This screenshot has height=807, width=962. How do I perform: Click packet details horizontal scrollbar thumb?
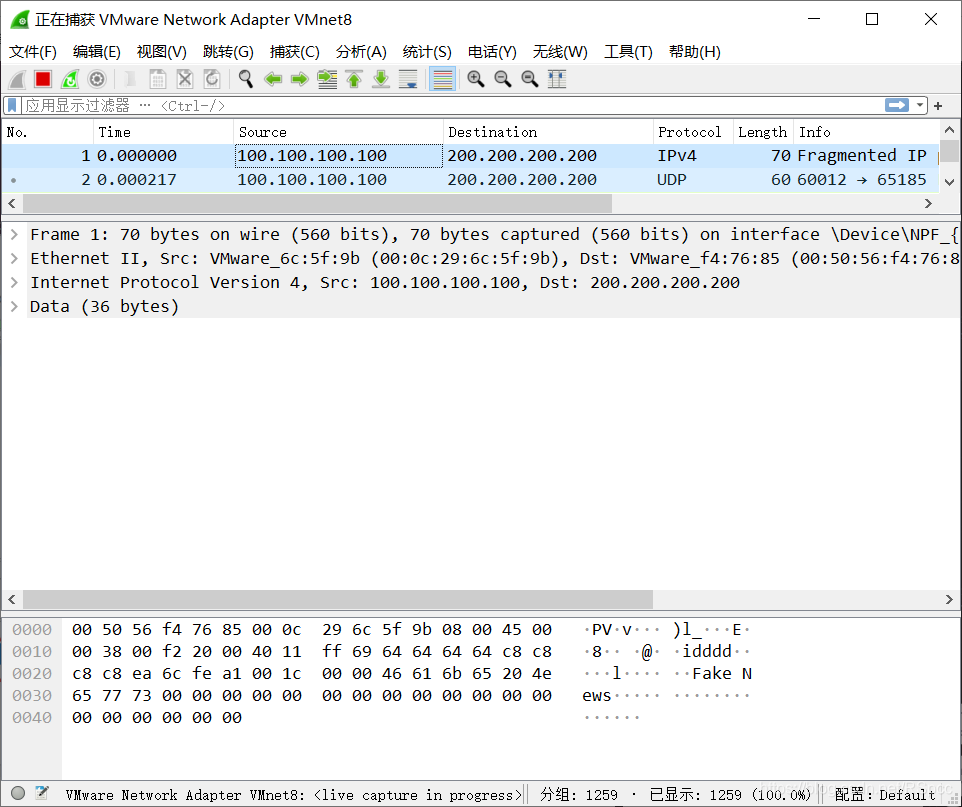click(x=338, y=599)
